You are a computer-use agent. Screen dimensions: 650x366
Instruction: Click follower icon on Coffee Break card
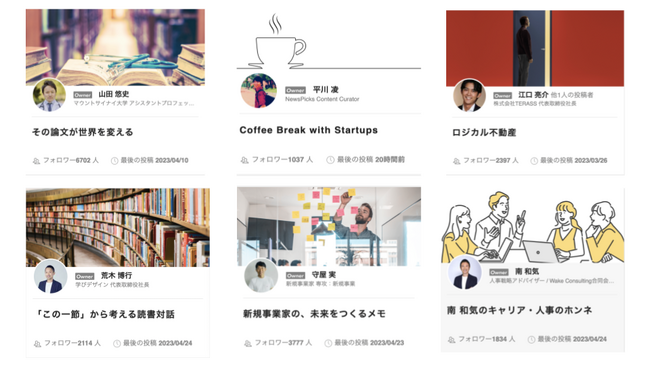(x=245, y=160)
